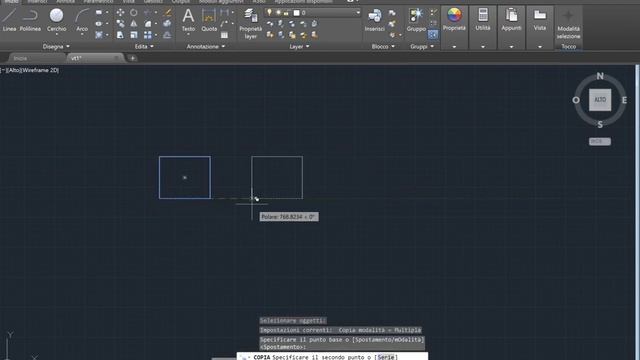Click the COPIA command line input

[x=332, y=357]
